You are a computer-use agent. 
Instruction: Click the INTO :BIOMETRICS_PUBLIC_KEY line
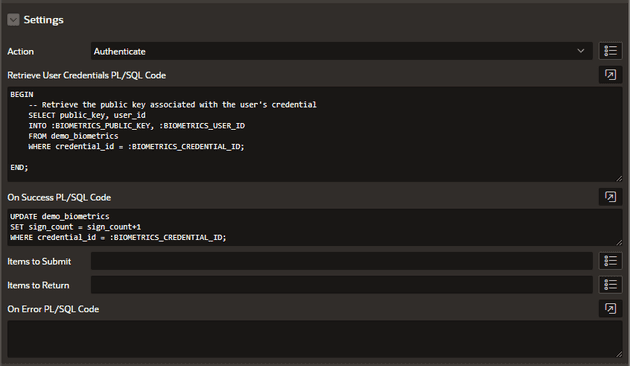click(x=137, y=126)
